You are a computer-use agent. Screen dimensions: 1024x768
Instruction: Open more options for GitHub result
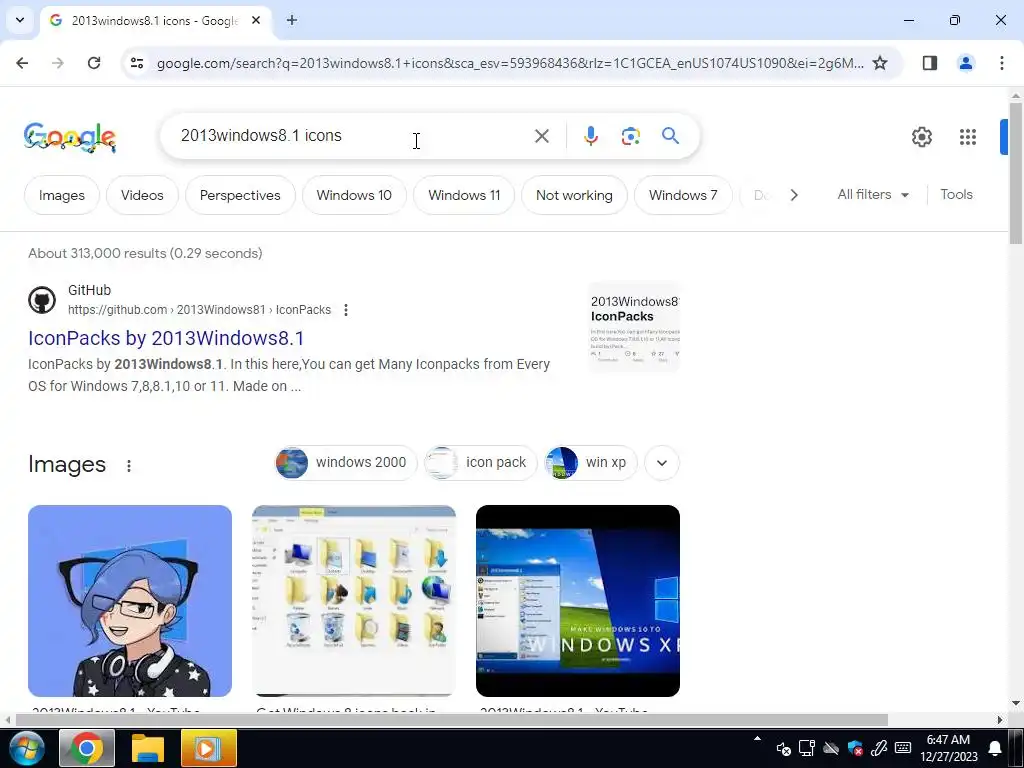point(345,310)
